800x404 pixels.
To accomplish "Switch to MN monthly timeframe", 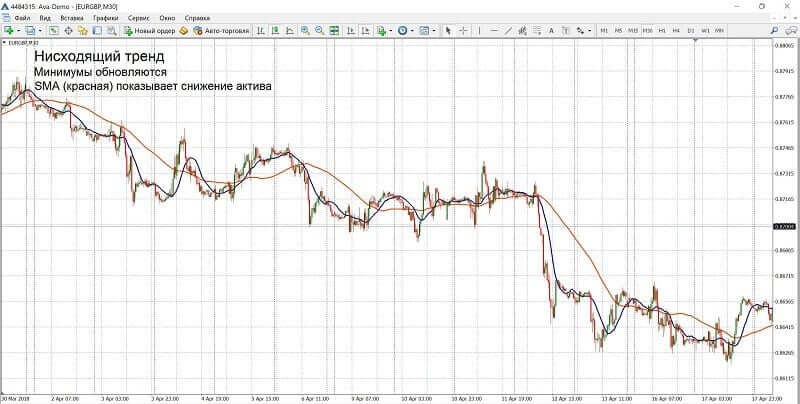I will [x=719, y=31].
